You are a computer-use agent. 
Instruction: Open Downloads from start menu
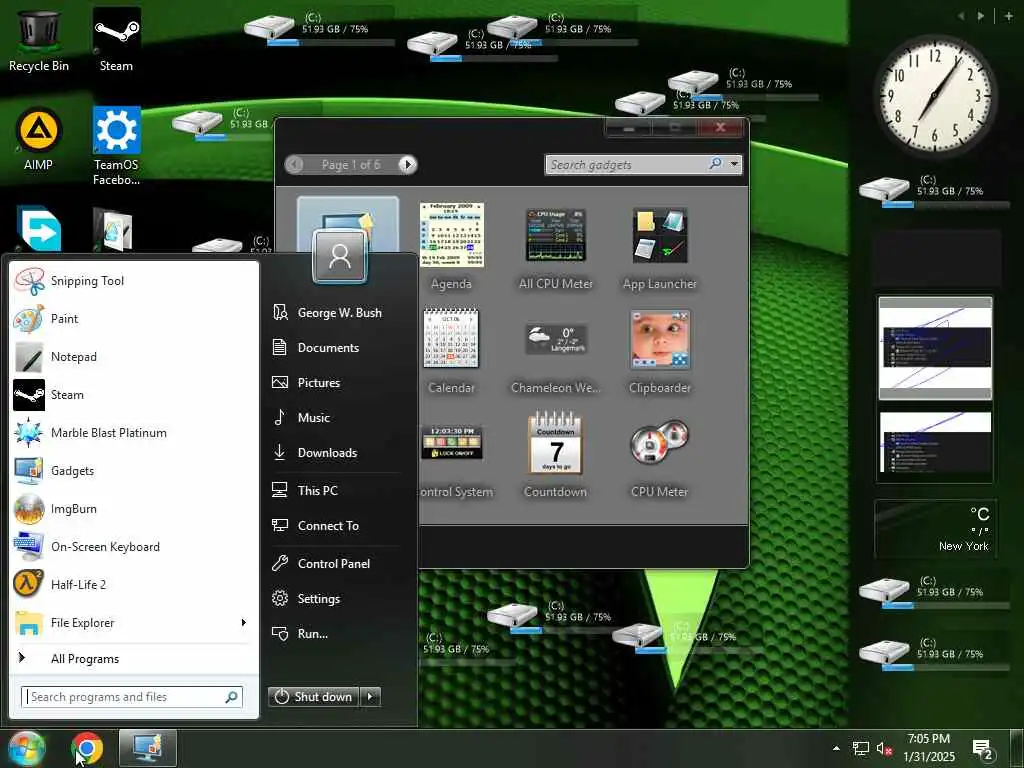tap(336, 453)
